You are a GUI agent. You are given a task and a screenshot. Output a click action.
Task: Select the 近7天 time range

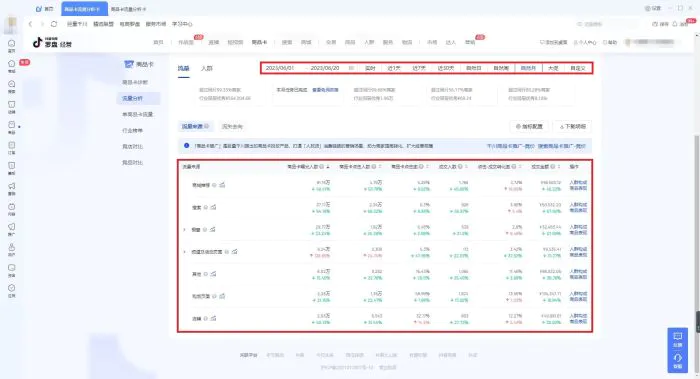click(x=419, y=68)
